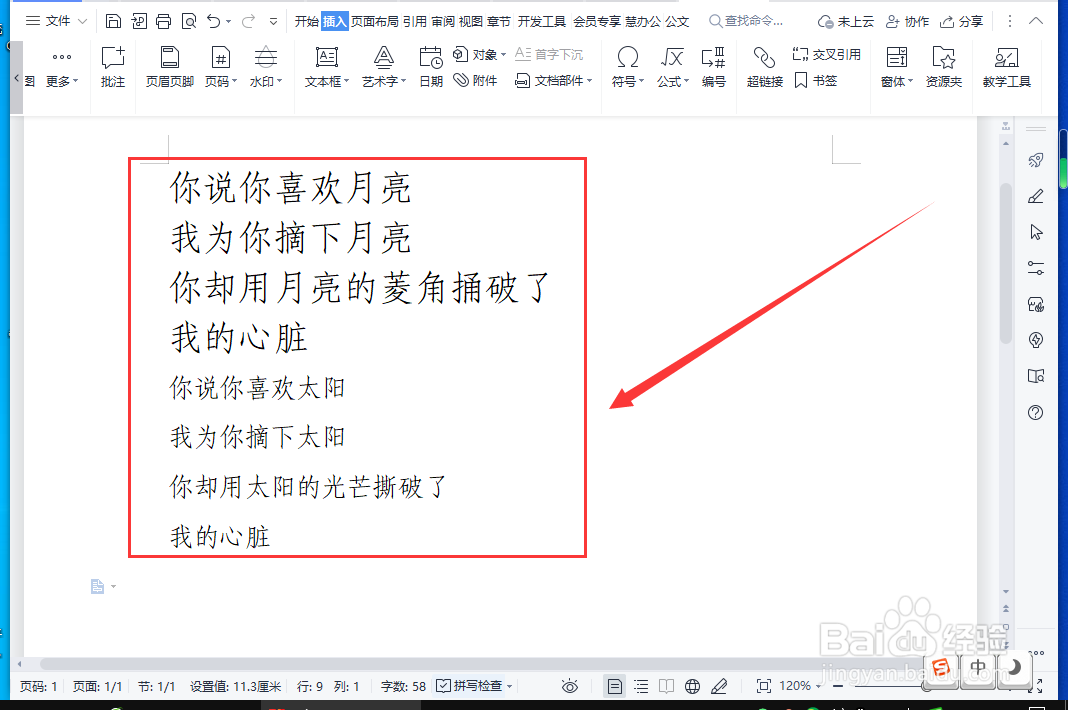Viewport: 1068px width, 710px height.
Task: Collapse the ribbon with chevron icon
Action: [1036, 21]
